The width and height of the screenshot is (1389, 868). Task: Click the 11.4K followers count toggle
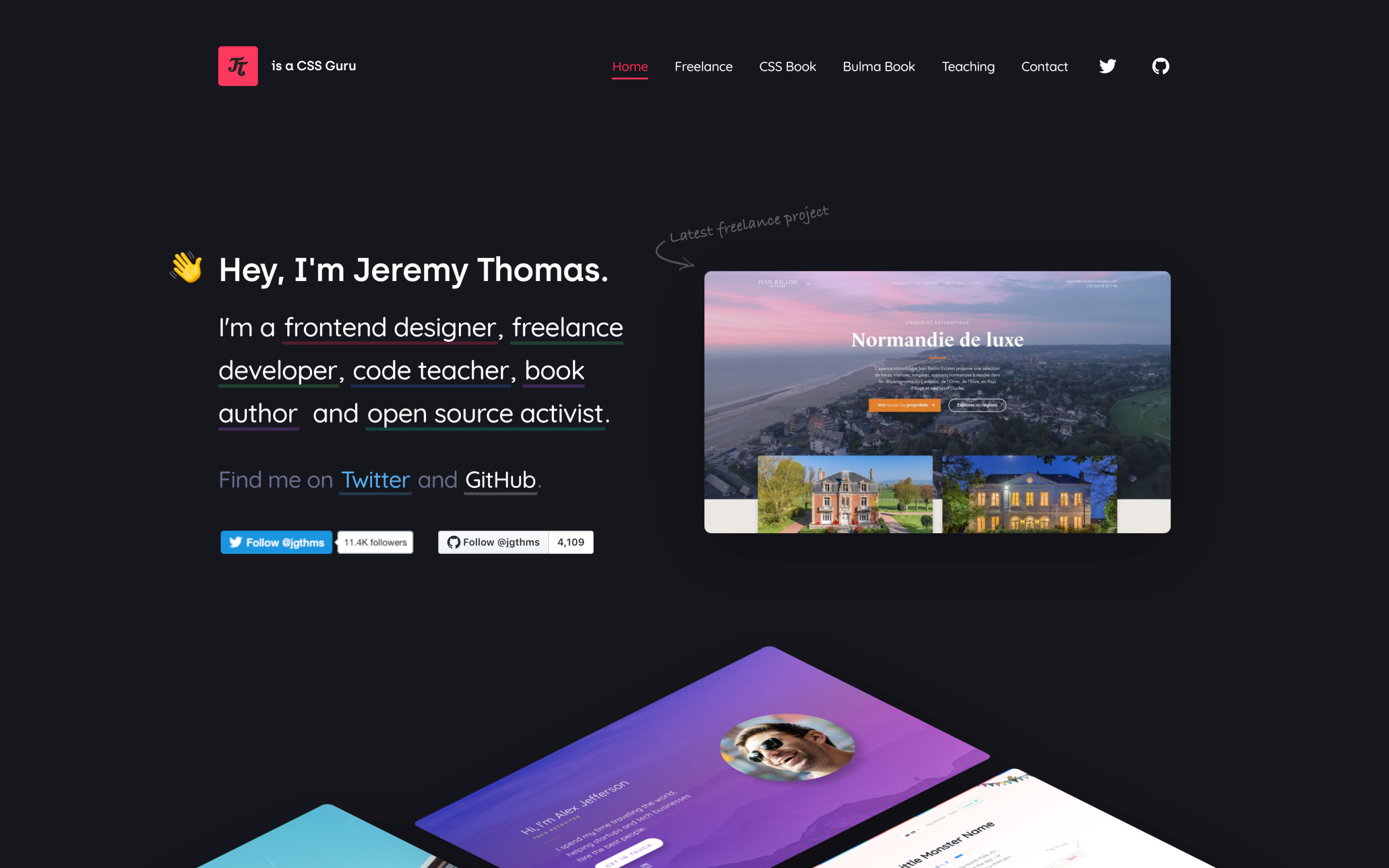(374, 542)
